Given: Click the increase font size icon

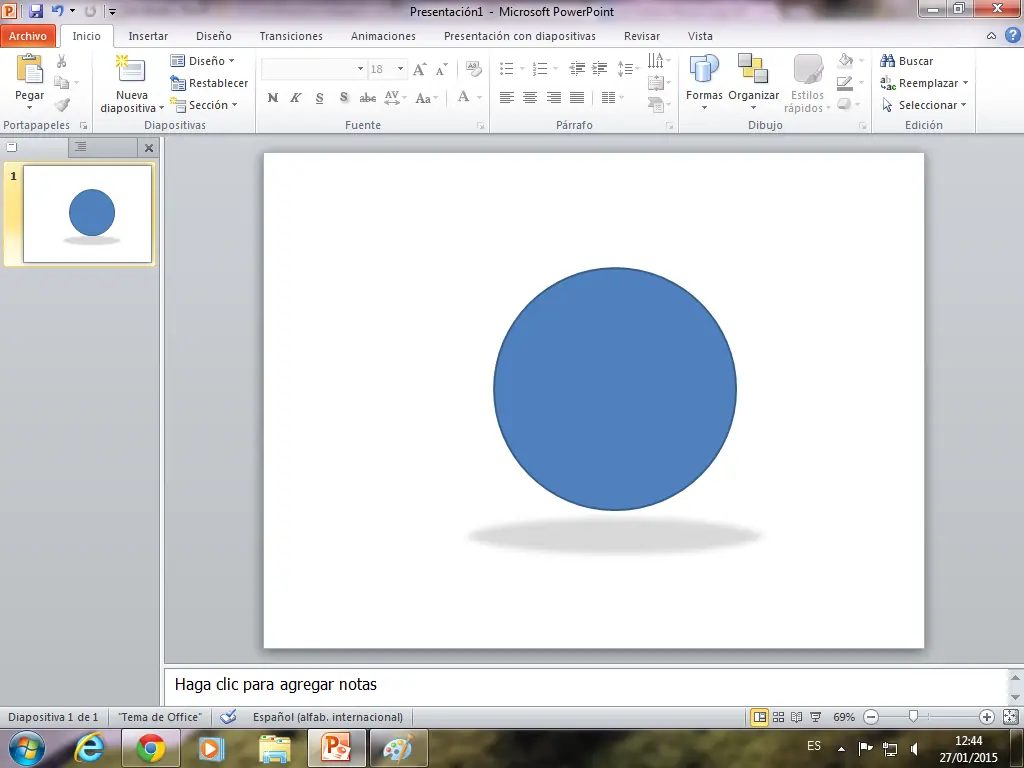Looking at the screenshot, I should (x=420, y=69).
